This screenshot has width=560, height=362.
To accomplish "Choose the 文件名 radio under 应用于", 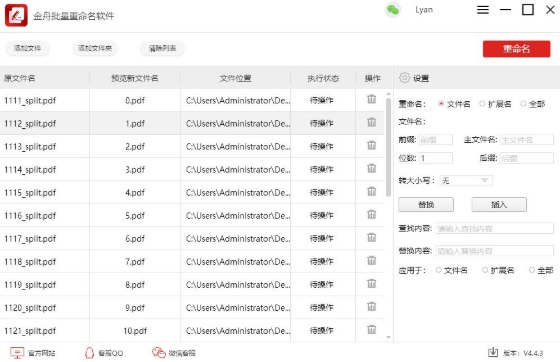I will coord(439,270).
